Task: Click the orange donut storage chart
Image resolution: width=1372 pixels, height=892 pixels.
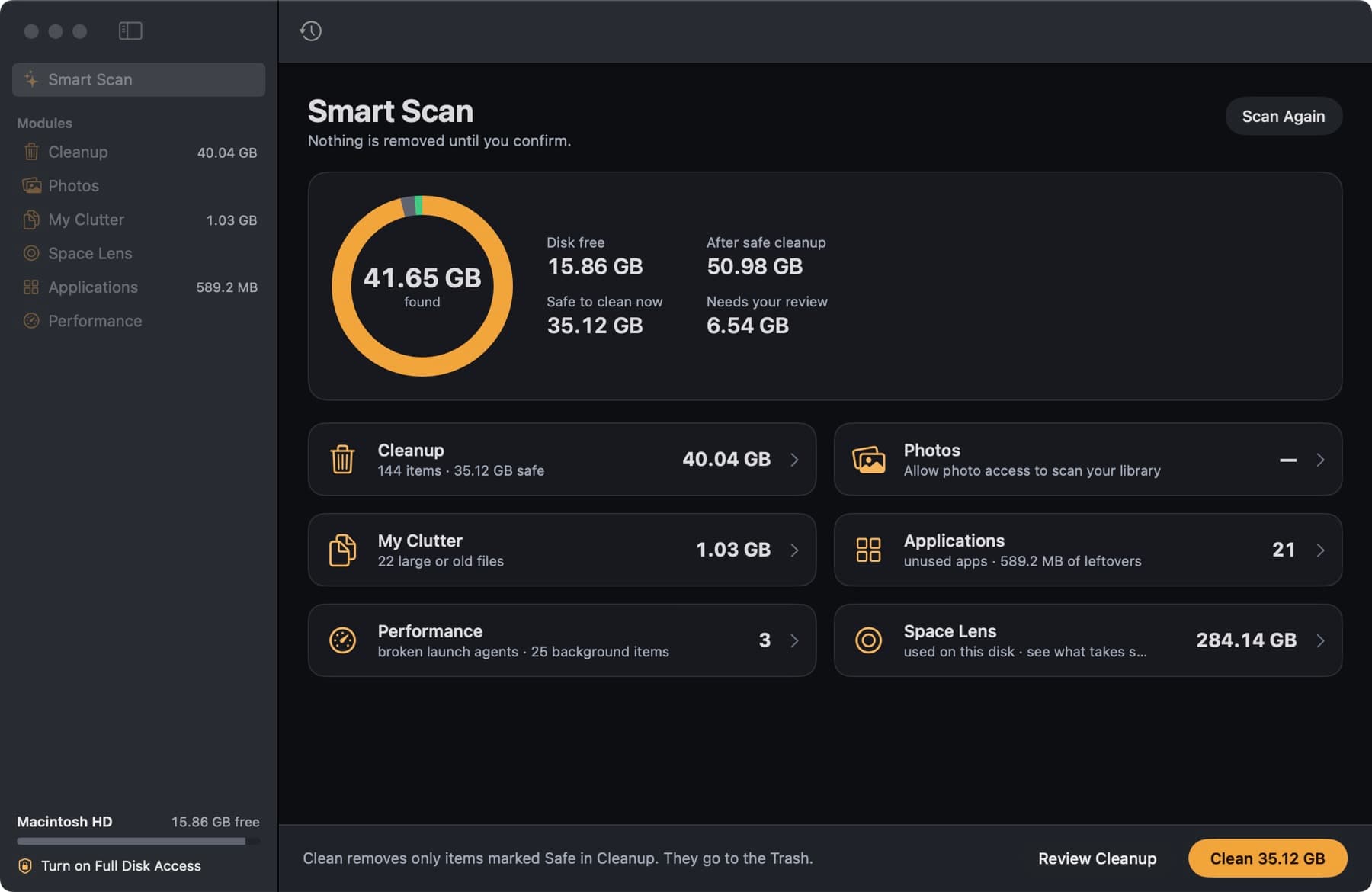Action: 422,286
